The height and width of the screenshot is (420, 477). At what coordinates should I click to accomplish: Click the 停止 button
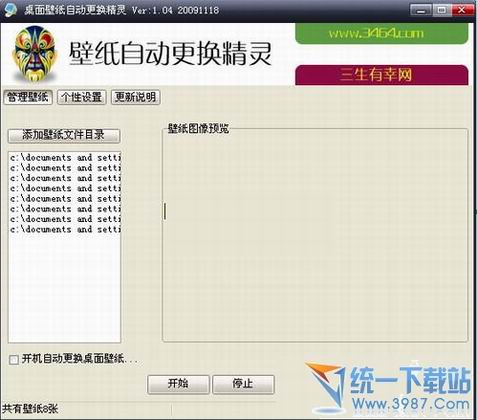tap(243, 384)
